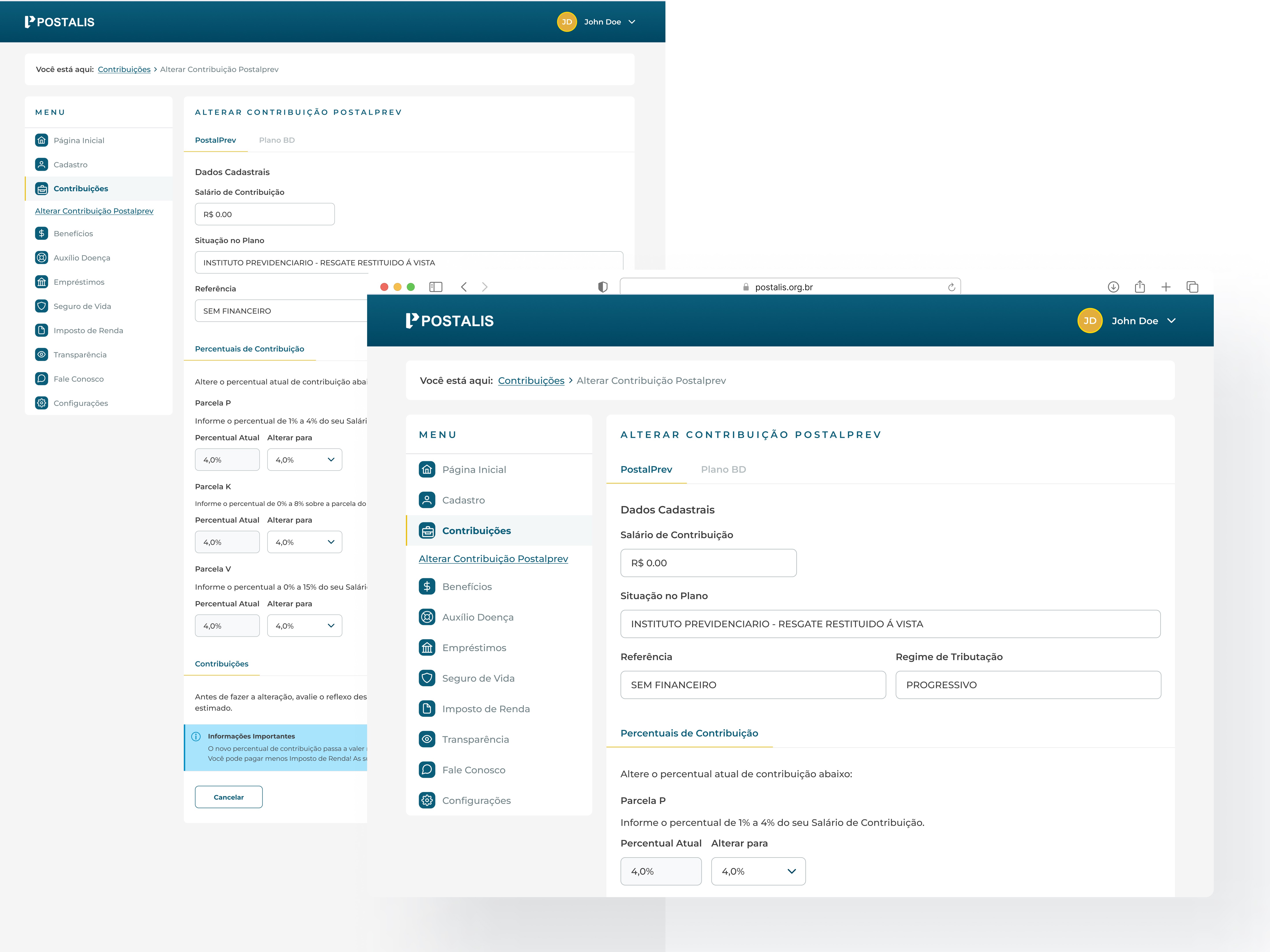Viewport: 1270px width, 952px height.
Task: Click the Regime de Tributação PROGRESSIVO field
Action: point(1028,685)
